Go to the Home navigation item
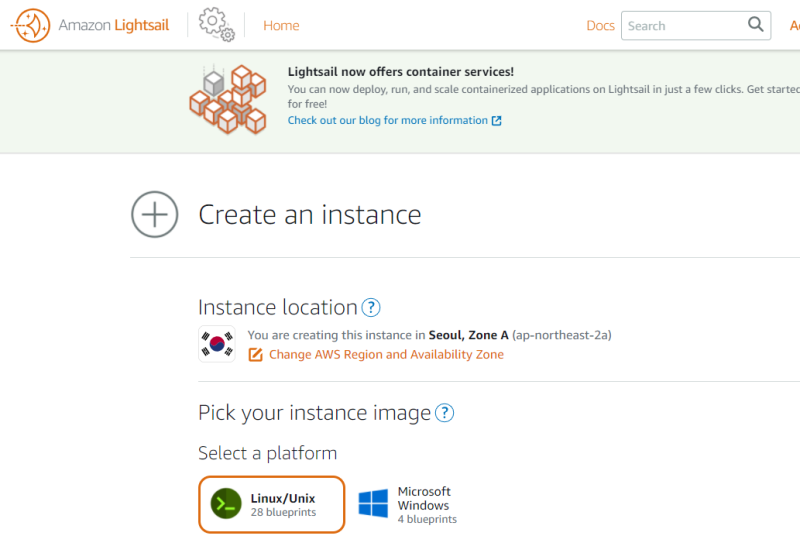The image size is (800, 553). (281, 26)
